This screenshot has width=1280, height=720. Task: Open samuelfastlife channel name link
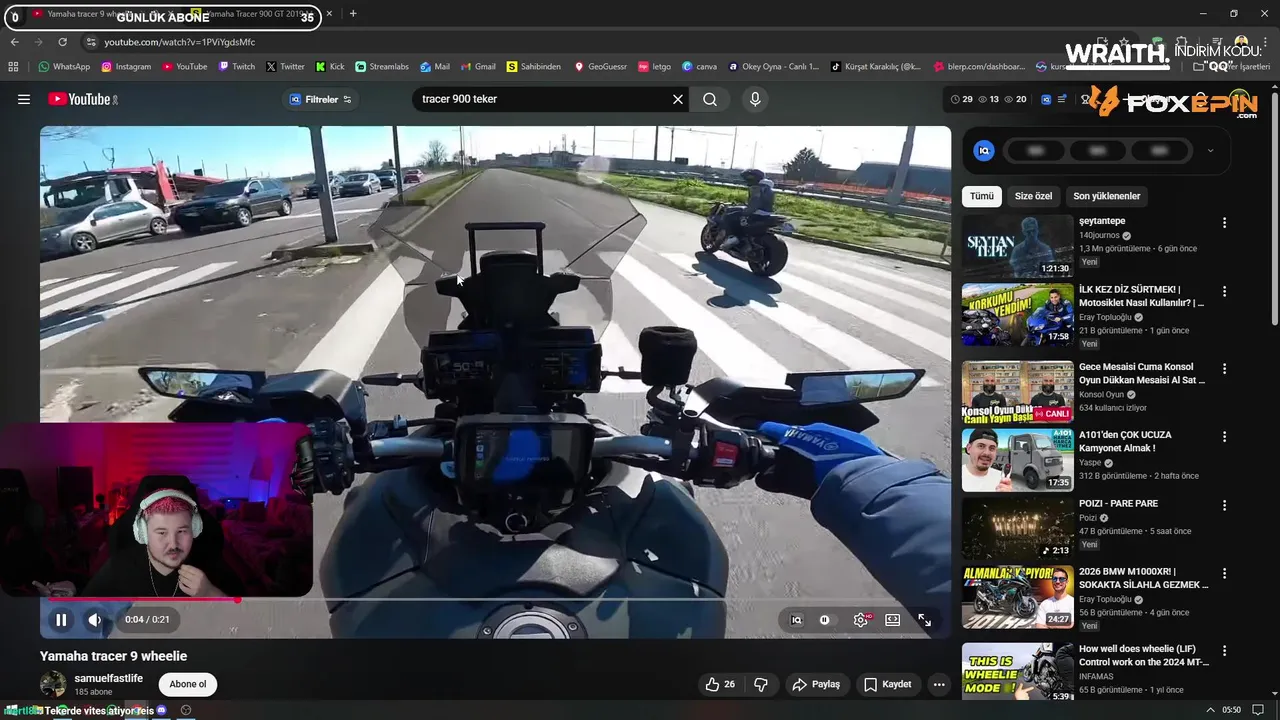[108, 678]
